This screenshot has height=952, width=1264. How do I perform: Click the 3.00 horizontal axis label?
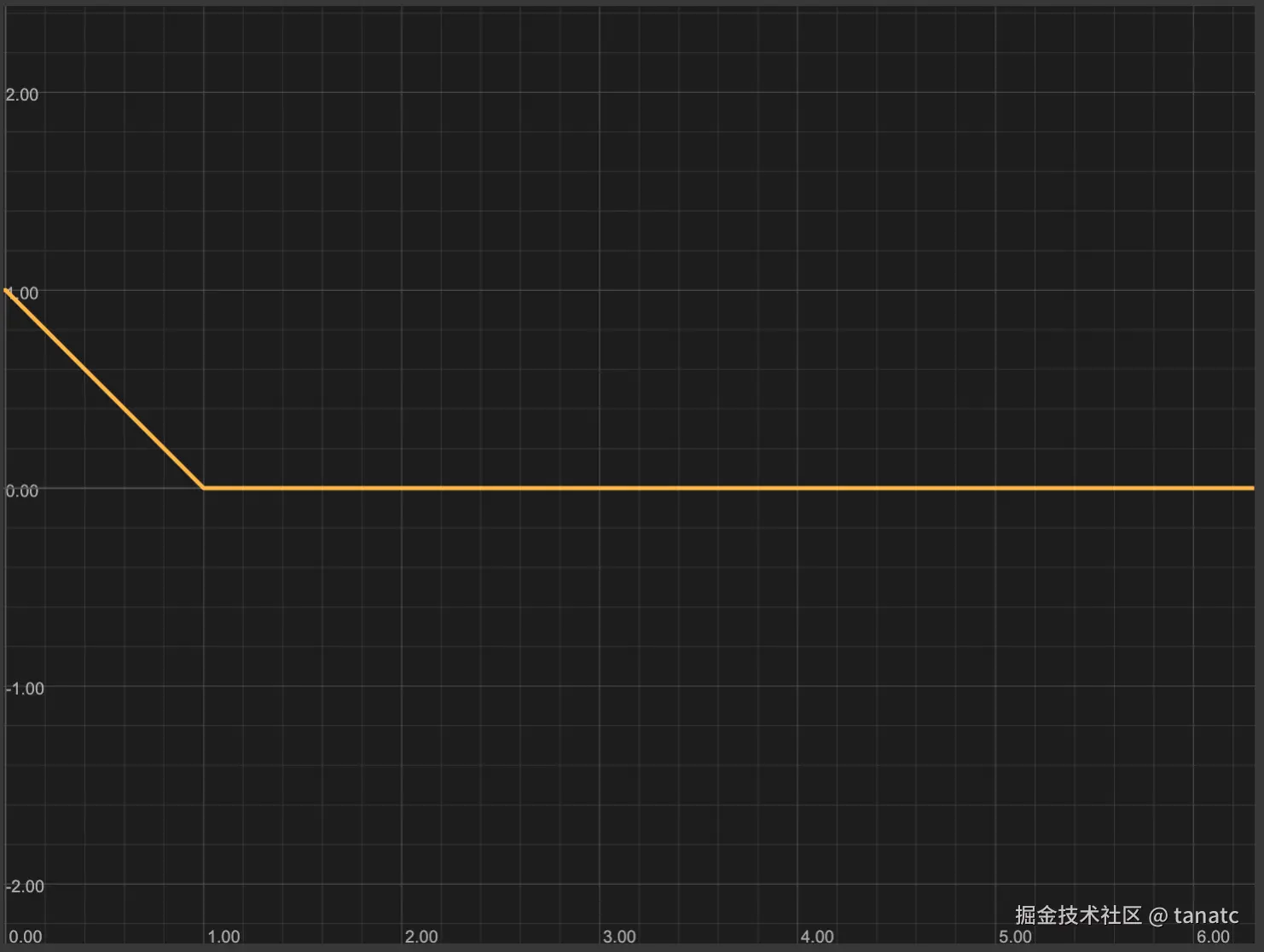[x=619, y=937]
